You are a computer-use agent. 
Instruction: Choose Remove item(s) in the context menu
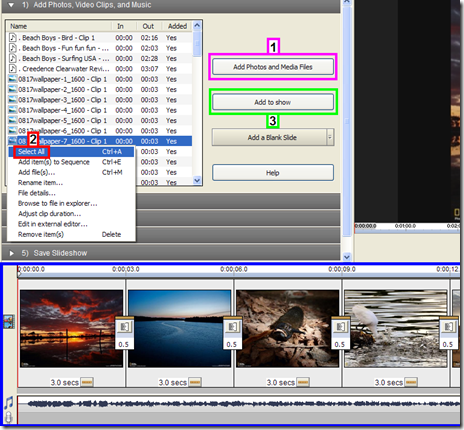pyautogui.click(x=71, y=234)
